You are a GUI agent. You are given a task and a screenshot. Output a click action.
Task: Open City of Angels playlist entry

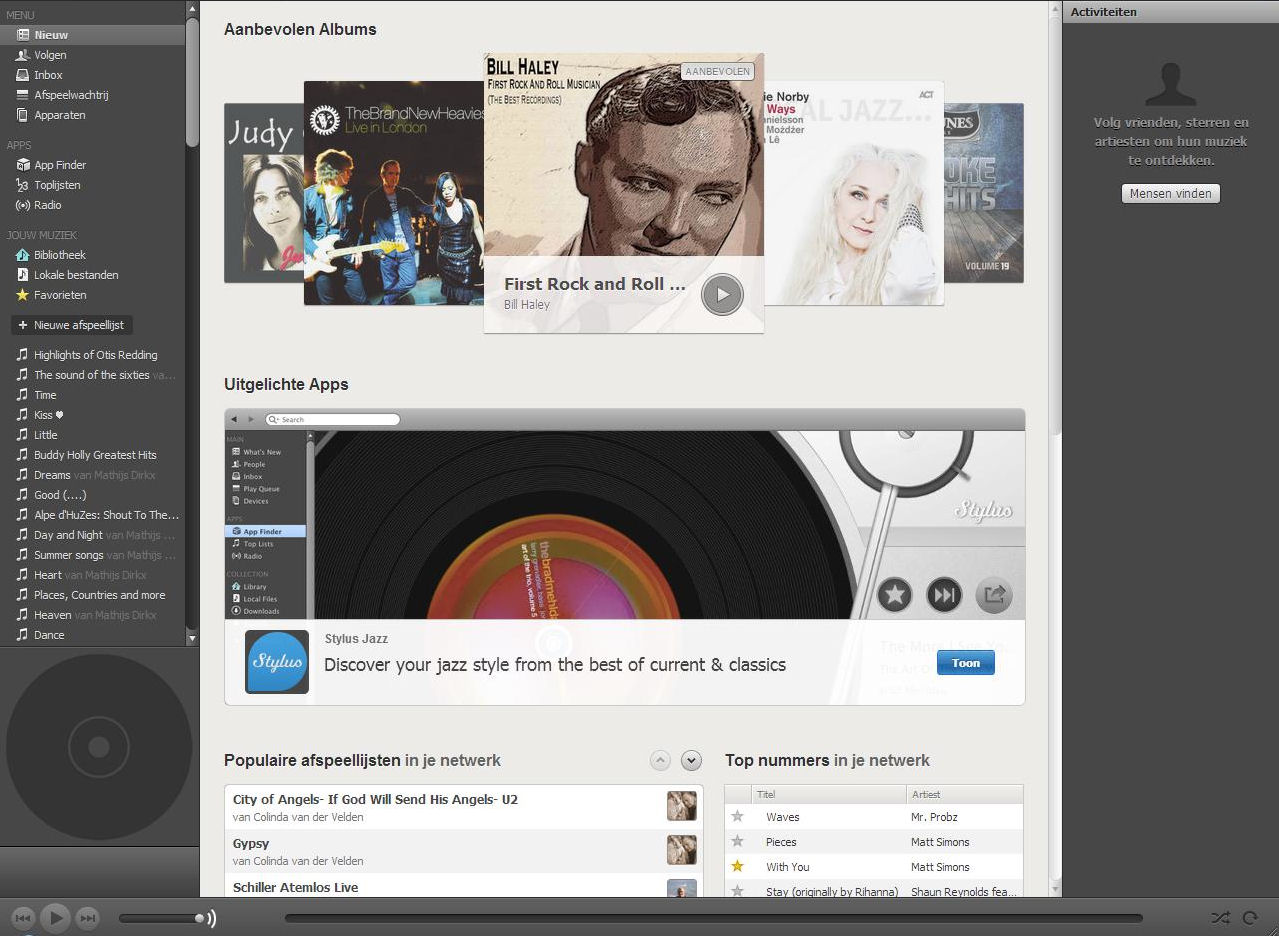pyautogui.click(x=464, y=807)
